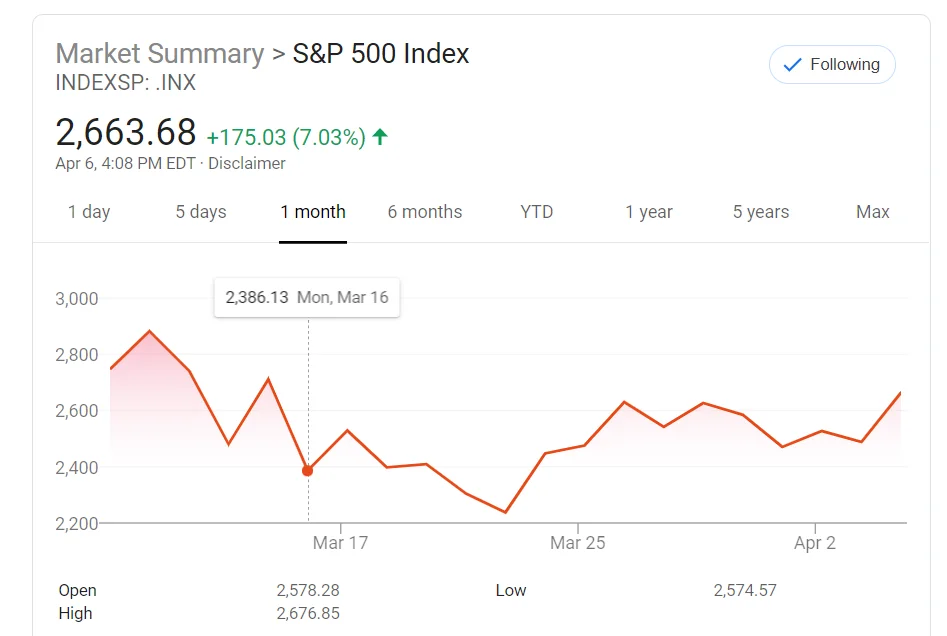Click the Apr 2 axis label

point(815,543)
